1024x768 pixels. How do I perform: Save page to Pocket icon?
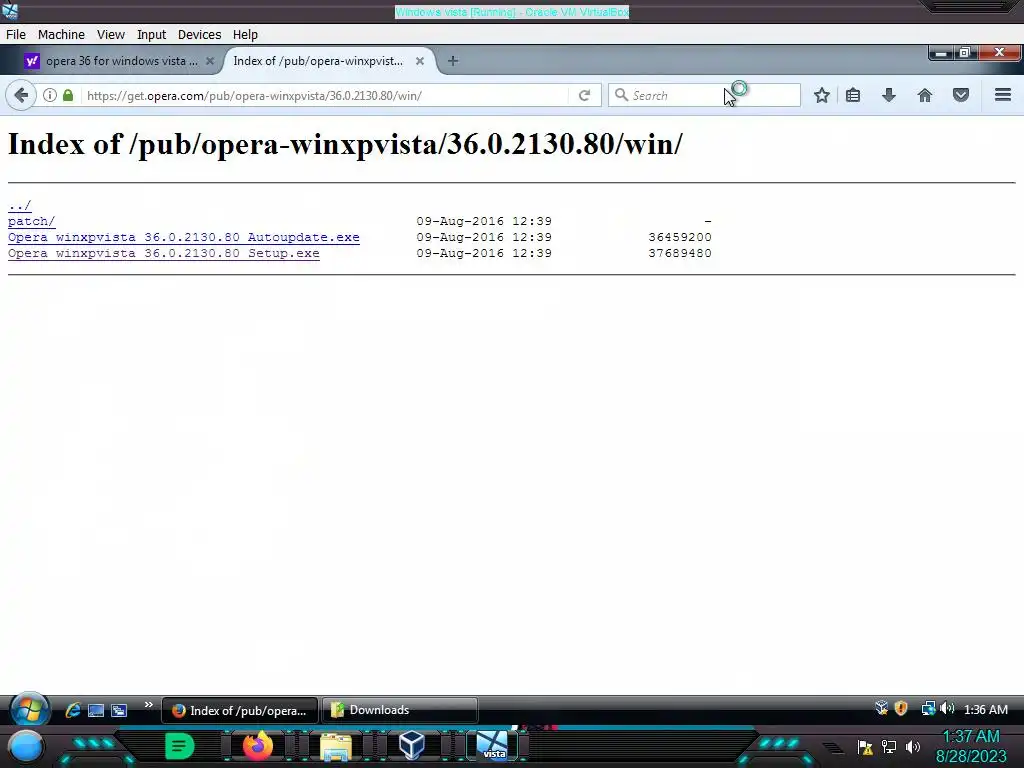(x=961, y=95)
